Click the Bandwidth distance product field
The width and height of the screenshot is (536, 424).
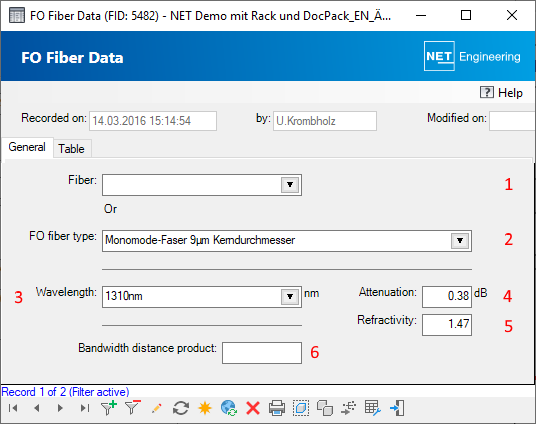click(x=262, y=353)
